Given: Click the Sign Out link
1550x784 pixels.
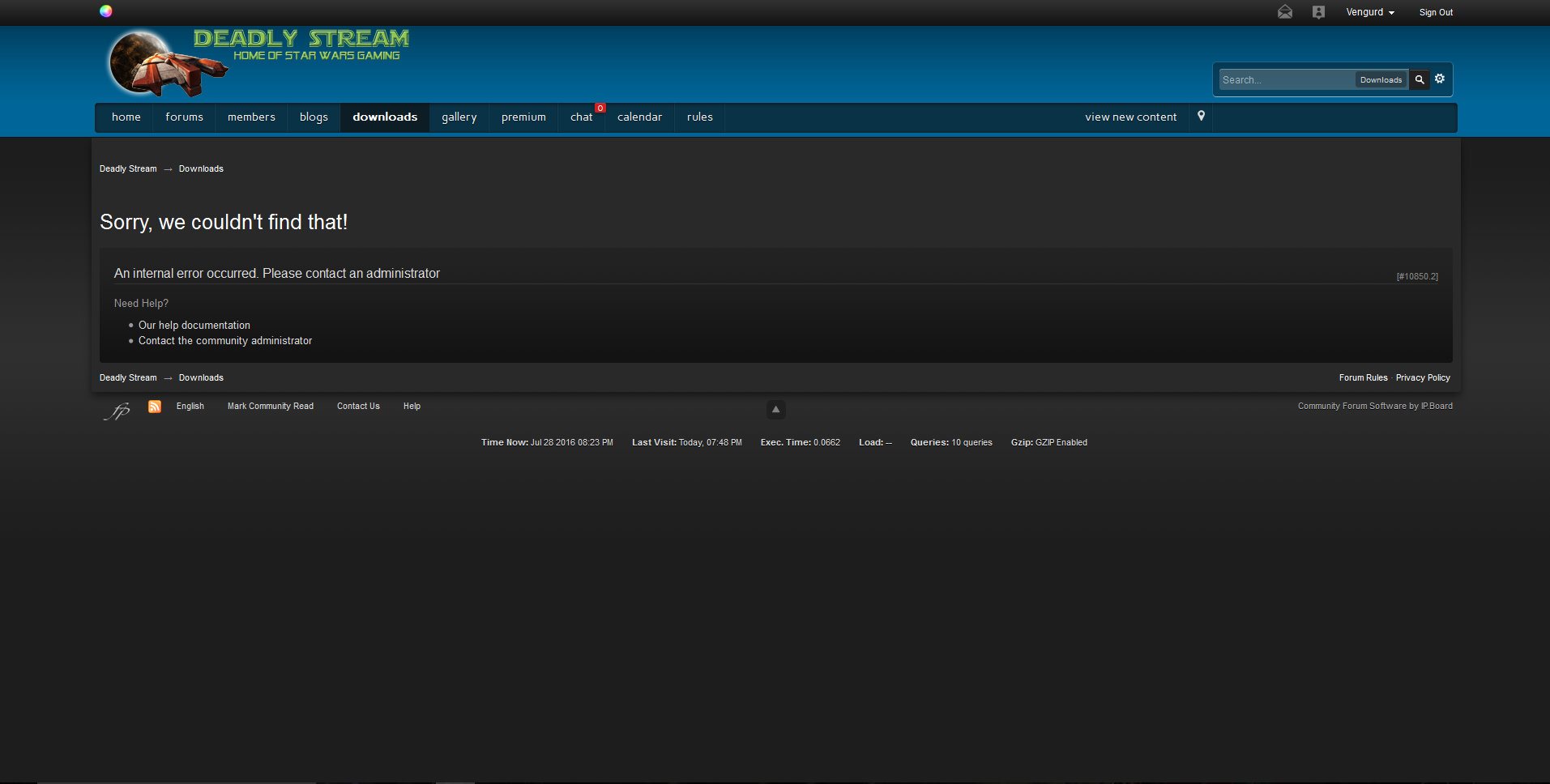Looking at the screenshot, I should click(x=1436, y=12).
